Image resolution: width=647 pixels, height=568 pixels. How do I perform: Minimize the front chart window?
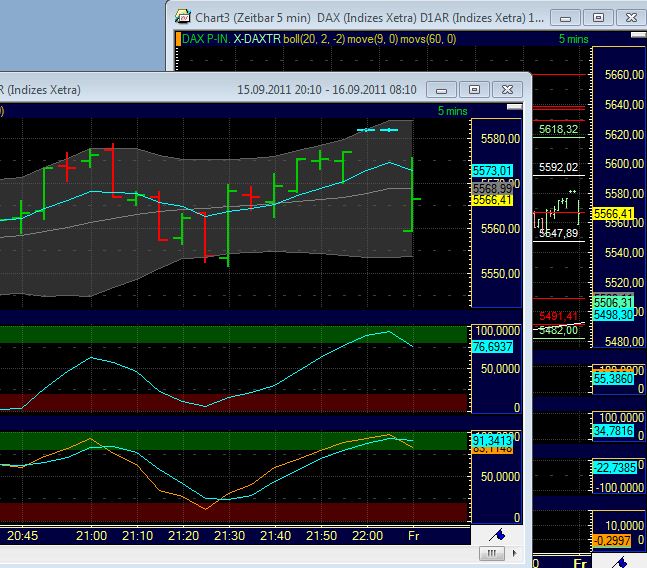[x=441, y=90]
